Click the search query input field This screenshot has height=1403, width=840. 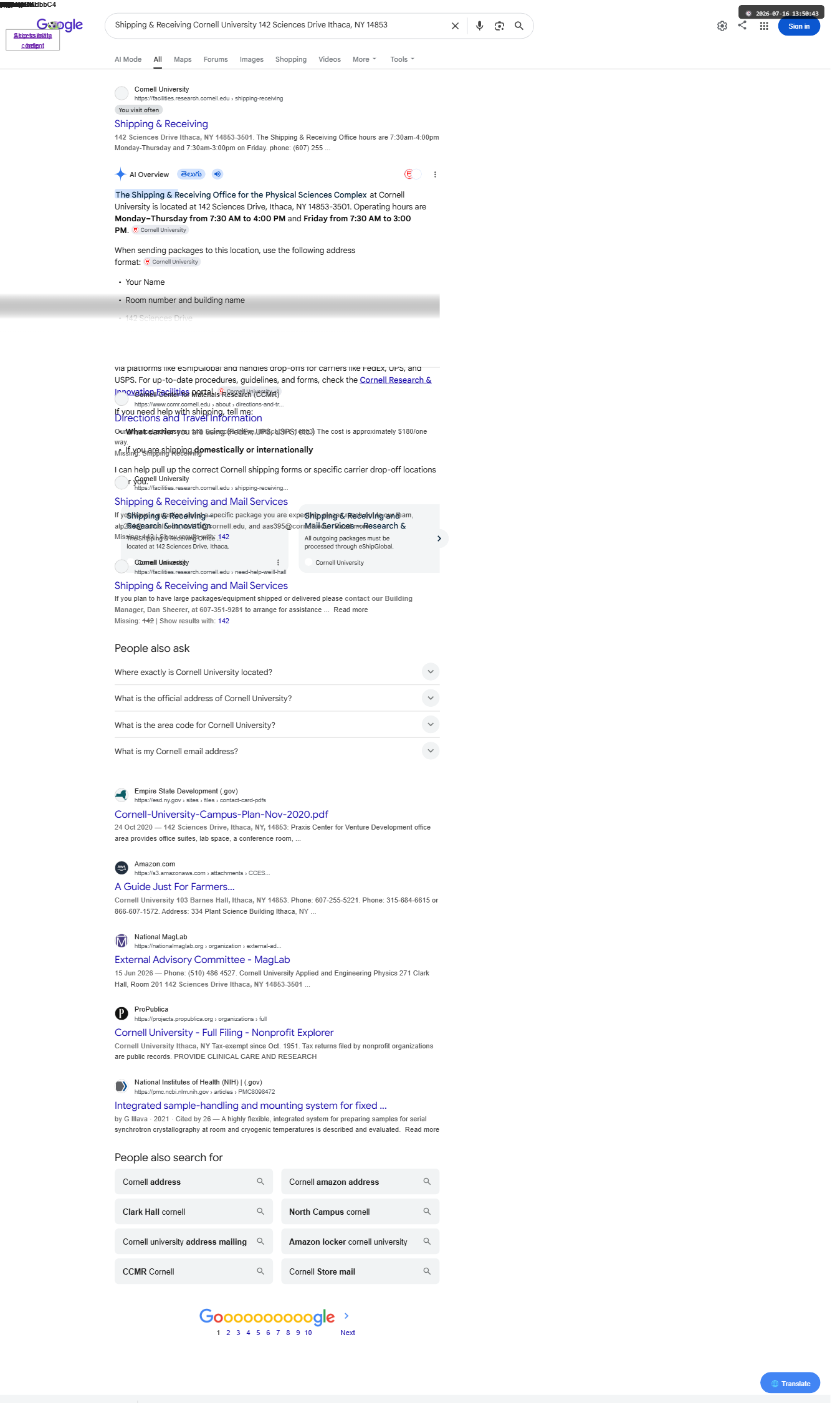pyautogui.click(x=277, y=25)
